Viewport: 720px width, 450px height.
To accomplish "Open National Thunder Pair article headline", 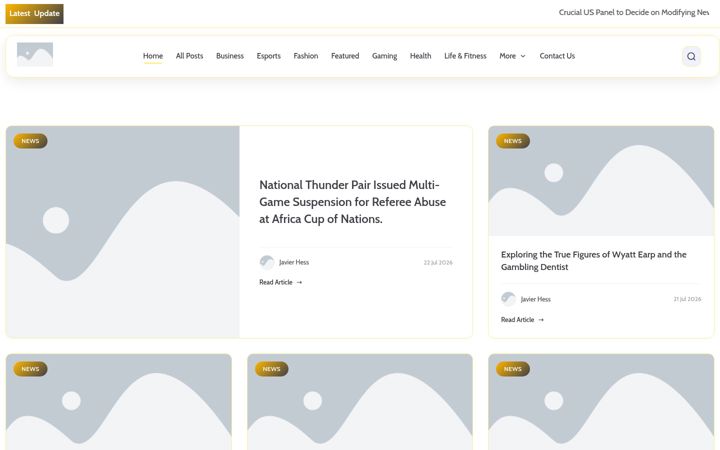I will click(x=352, y=202).
